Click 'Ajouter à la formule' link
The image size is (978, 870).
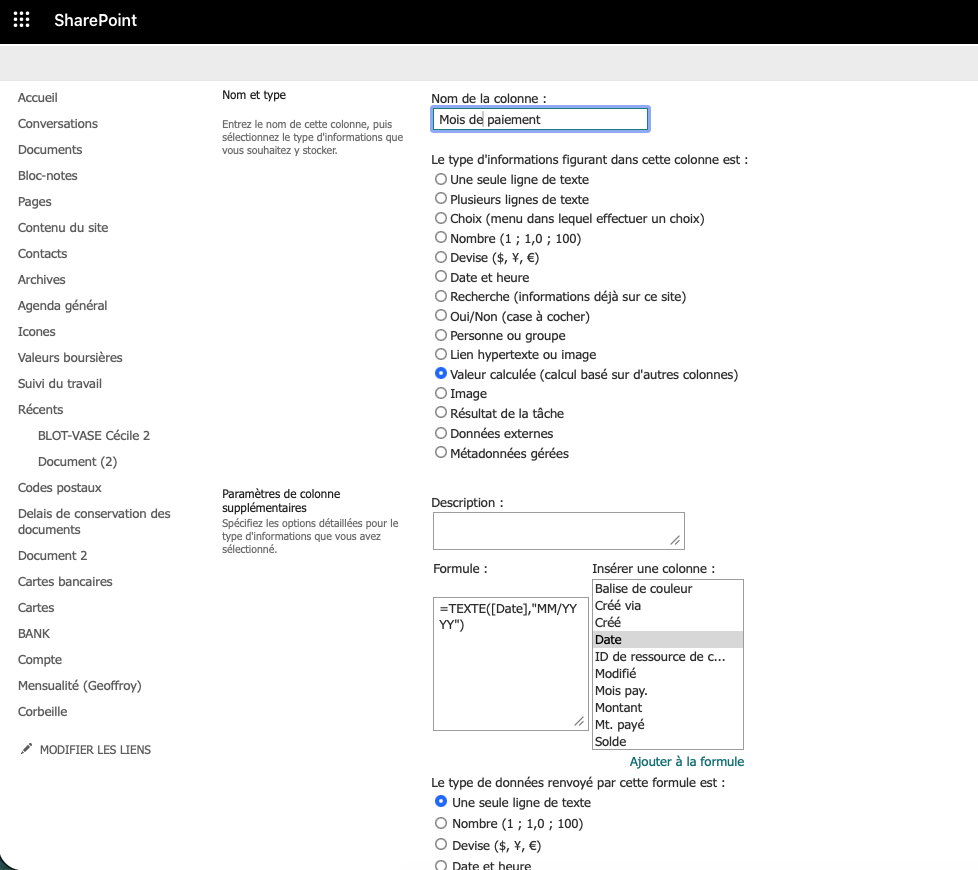tap(687, 761)
